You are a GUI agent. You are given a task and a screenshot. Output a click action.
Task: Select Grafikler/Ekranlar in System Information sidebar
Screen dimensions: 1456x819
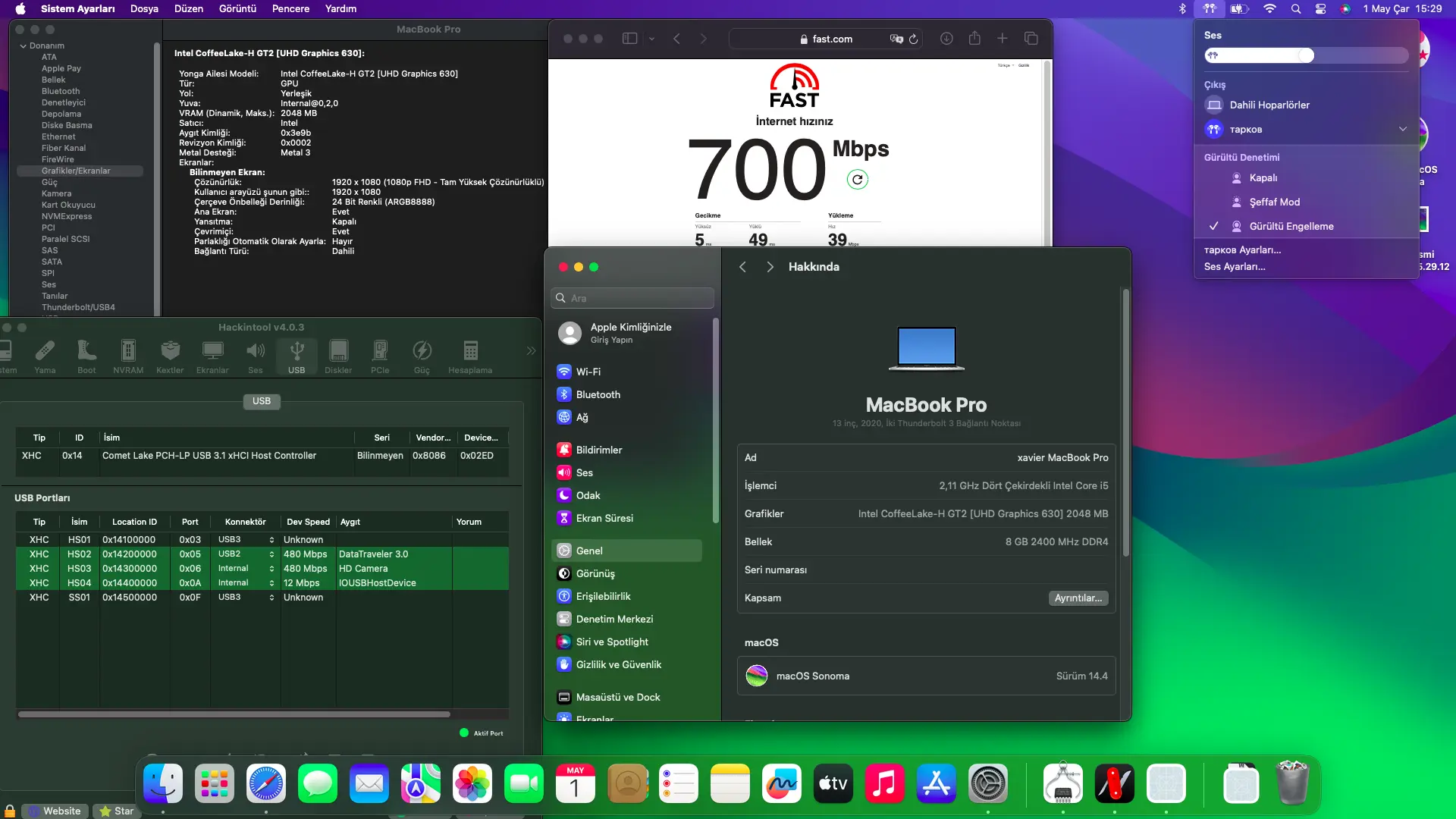[80, 171]
